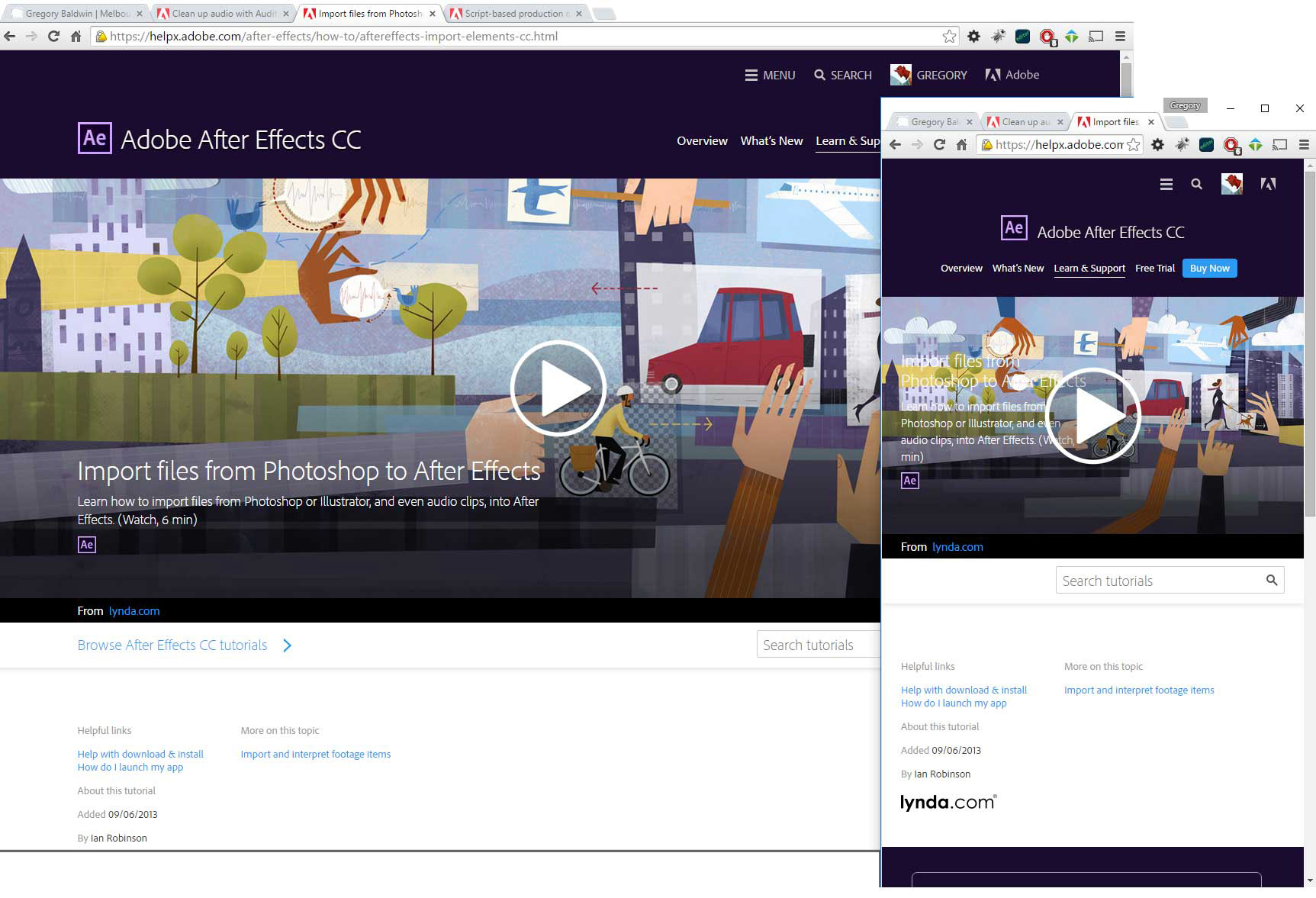Bookmark star in small window address bar
The image size is (1316, 898).
pos(1134,144)
